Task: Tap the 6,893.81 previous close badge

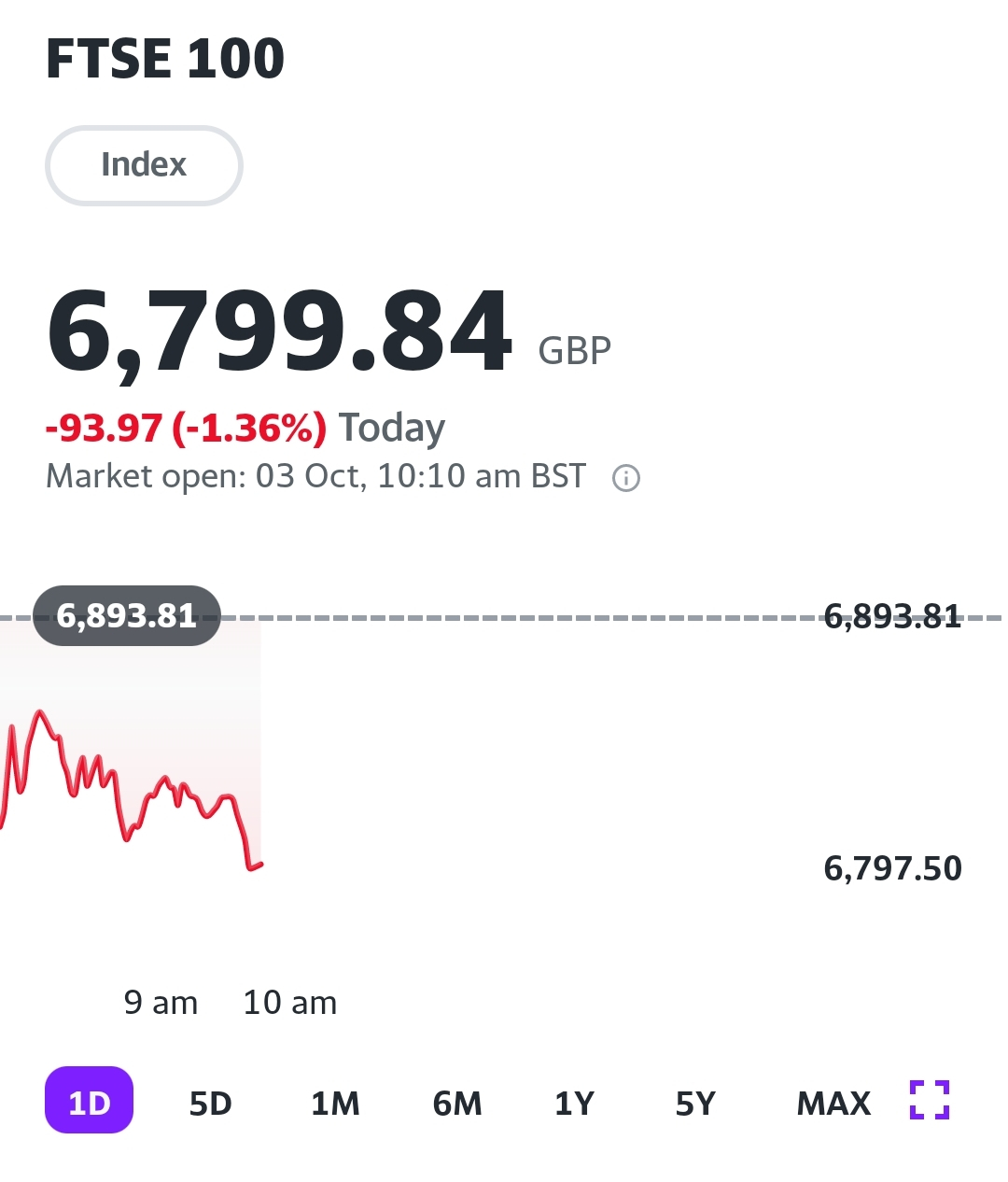Action: point(127,616)
